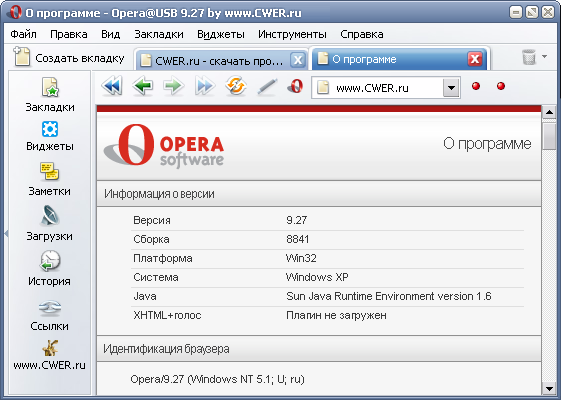This screenshot has height=400, width=561.
Task: Click the rewind navigation button
Action: point(112,86)
